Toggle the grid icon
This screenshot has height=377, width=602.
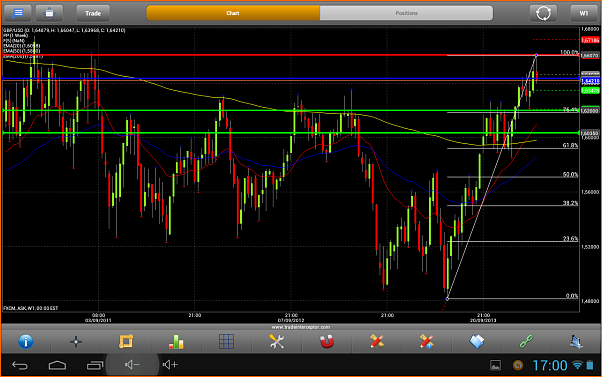(226, 341)
